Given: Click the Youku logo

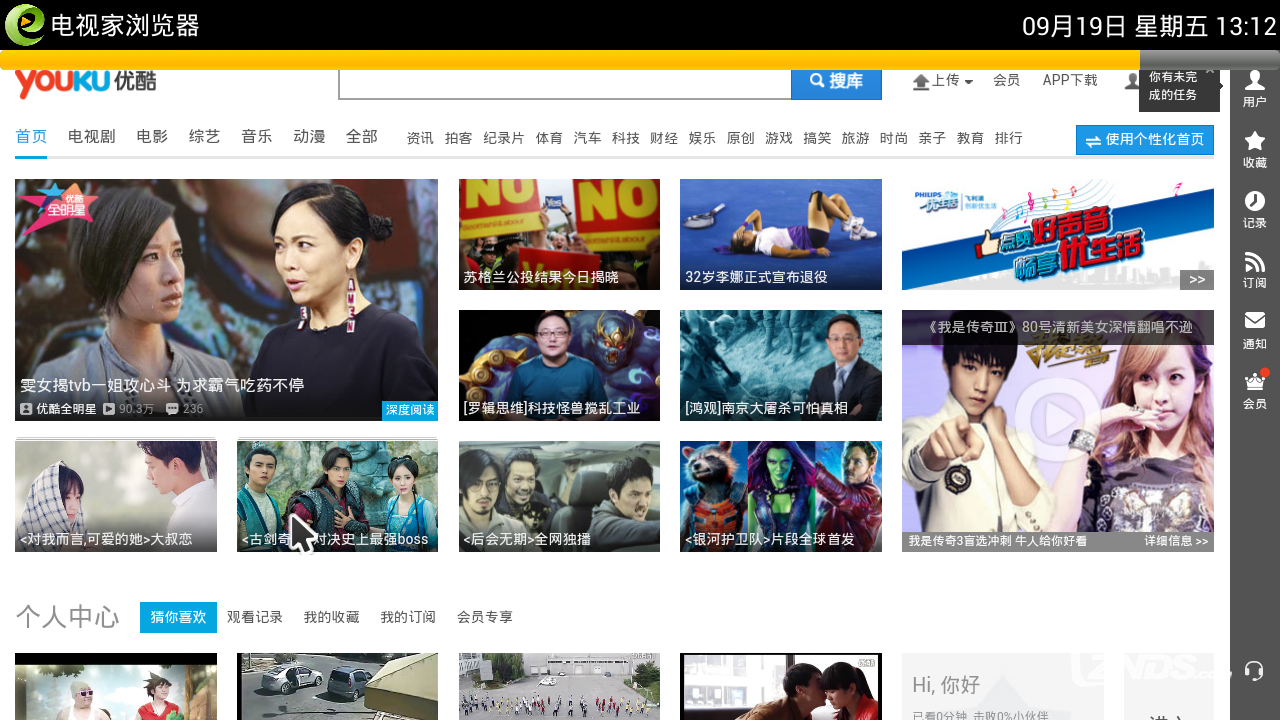Looking at the screenshot, I should pos(86,82).
